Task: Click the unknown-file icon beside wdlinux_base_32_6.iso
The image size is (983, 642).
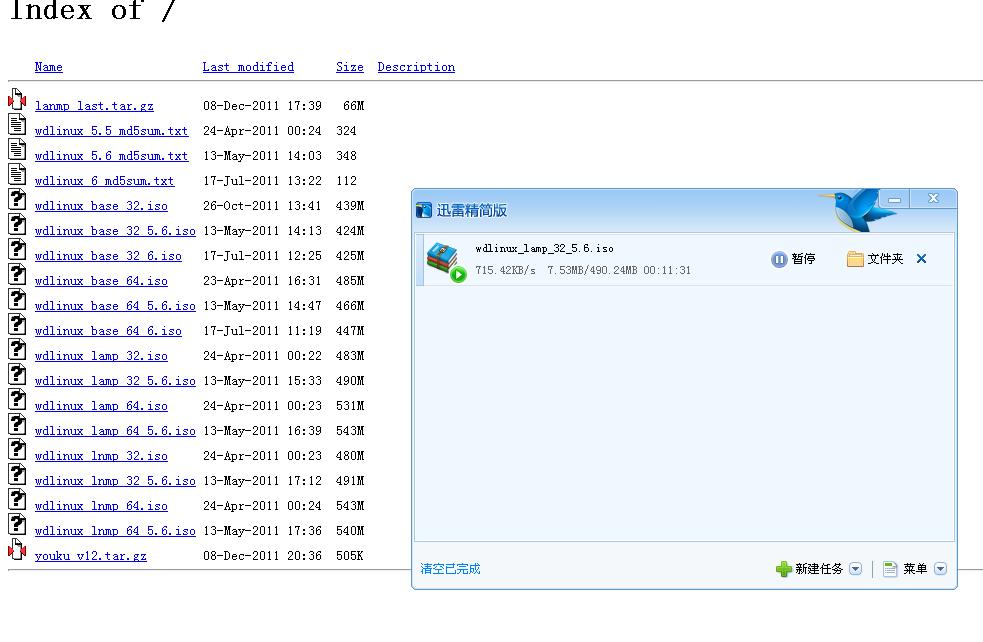Action: tap(17, 250)
